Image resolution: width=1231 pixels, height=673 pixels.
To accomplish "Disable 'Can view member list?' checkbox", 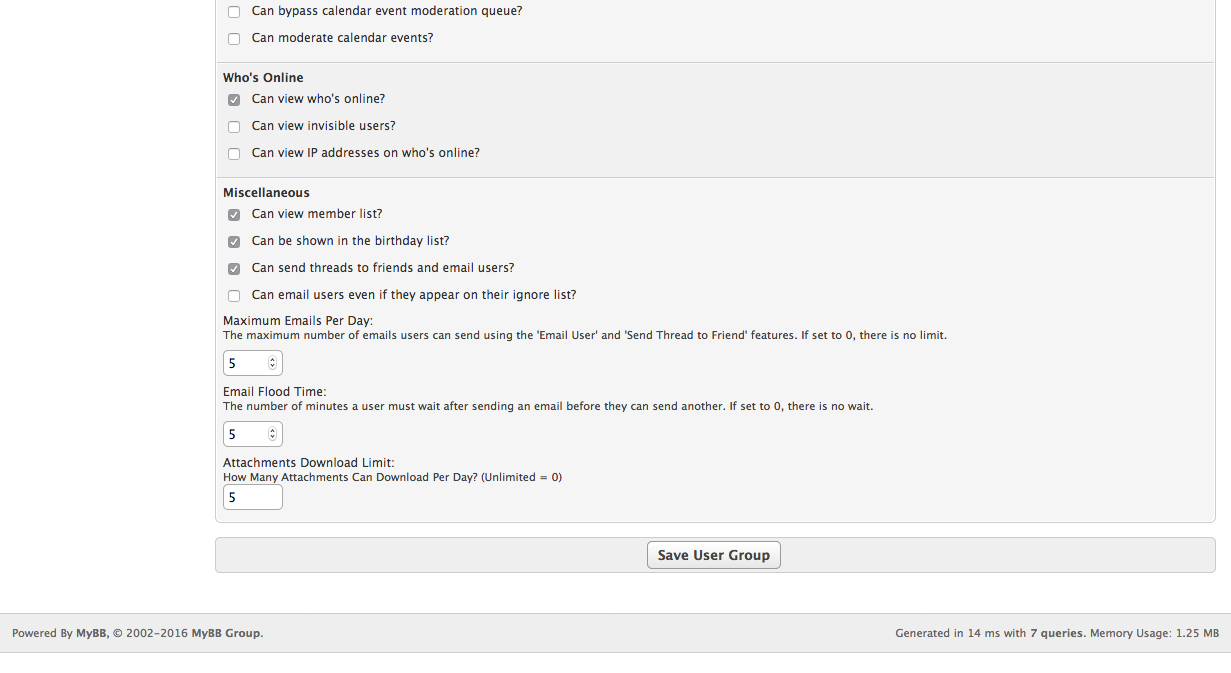I will click(x=234, y=215).
